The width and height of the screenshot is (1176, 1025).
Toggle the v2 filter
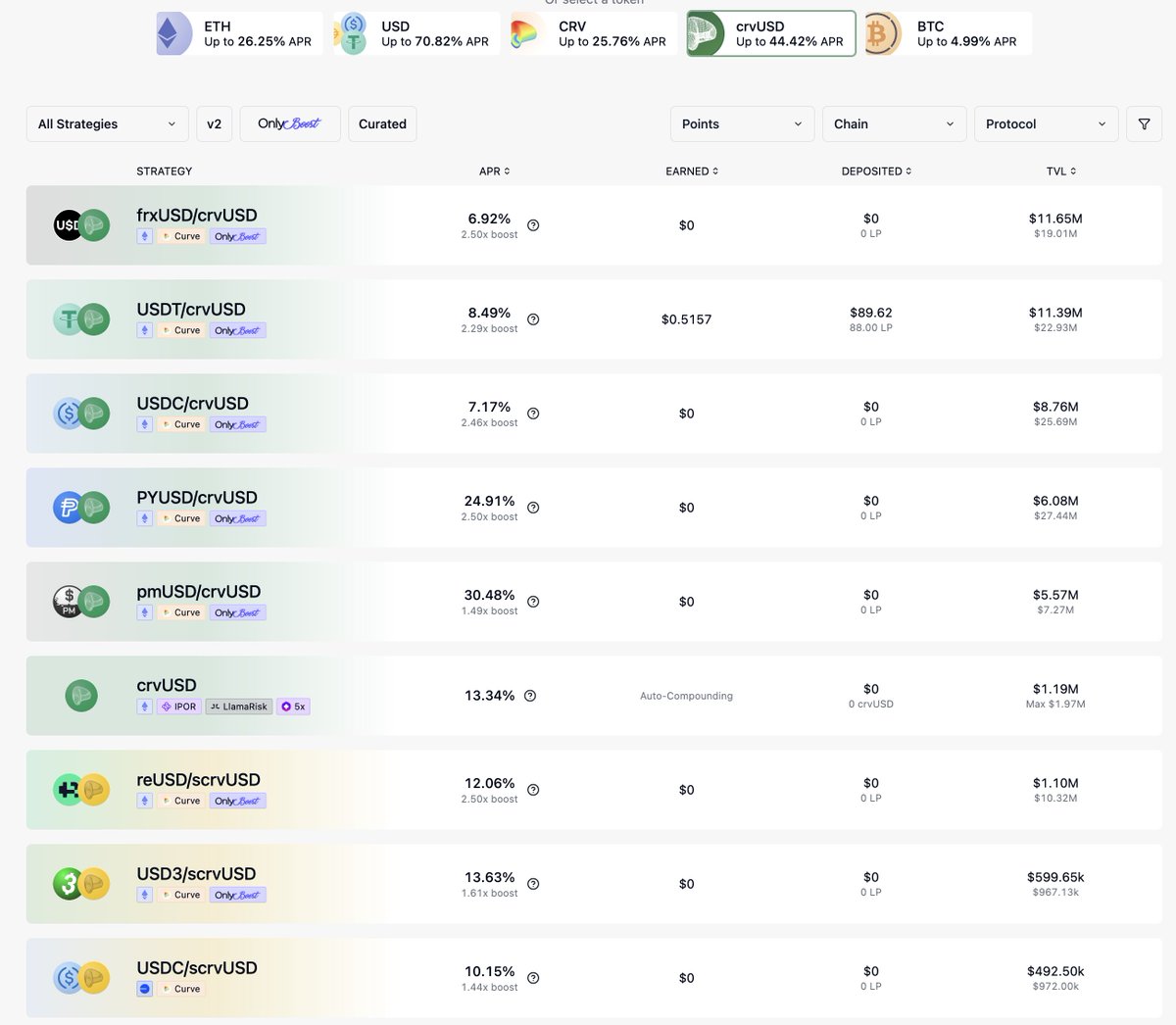215,124
